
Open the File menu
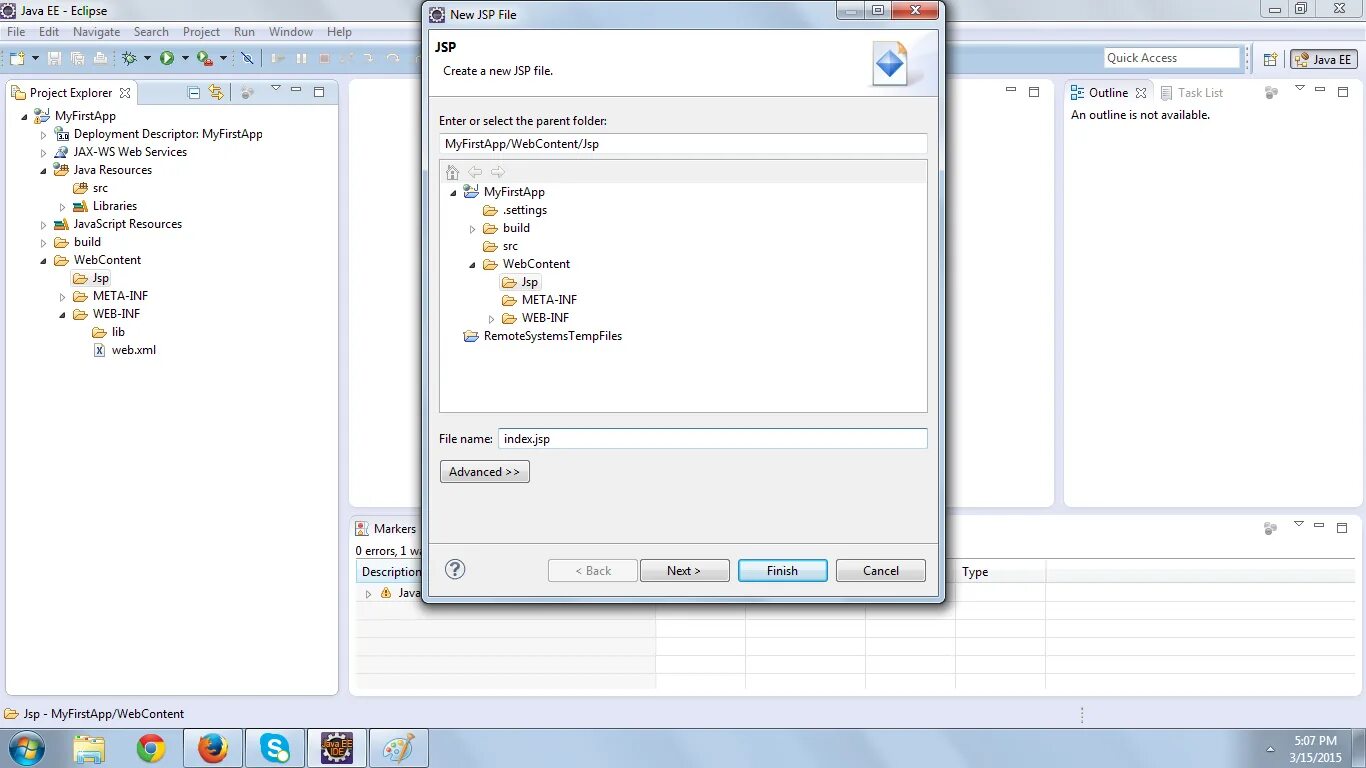click(17, 32)
